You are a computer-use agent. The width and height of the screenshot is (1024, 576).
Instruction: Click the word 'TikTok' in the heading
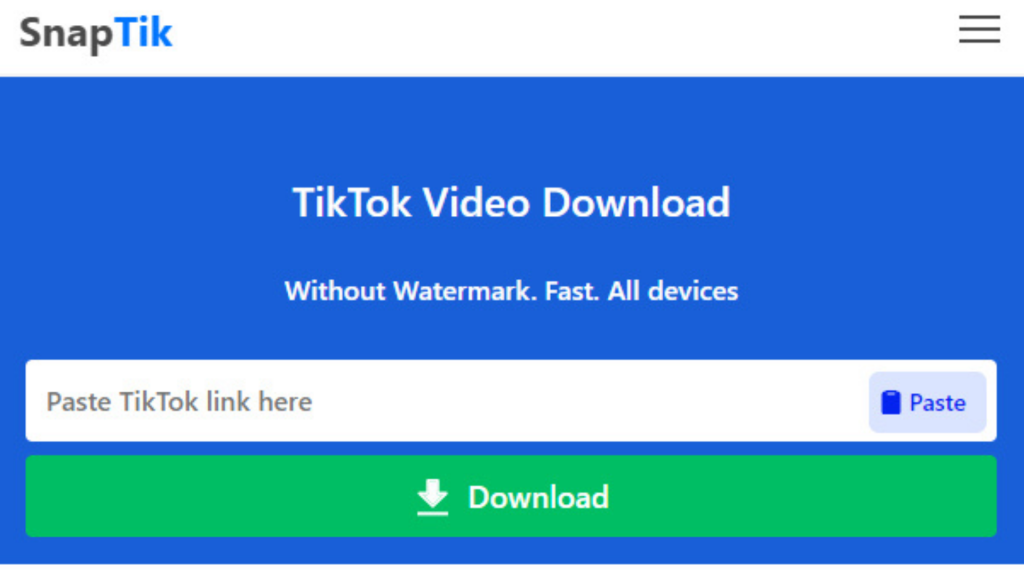tap(352, 202)
